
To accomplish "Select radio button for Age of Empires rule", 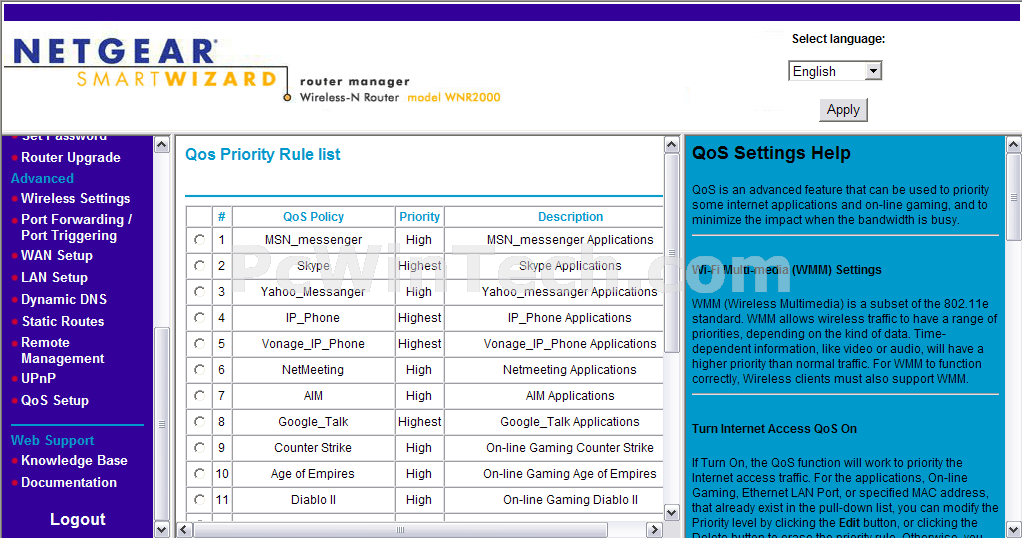I will pos(199,474).
